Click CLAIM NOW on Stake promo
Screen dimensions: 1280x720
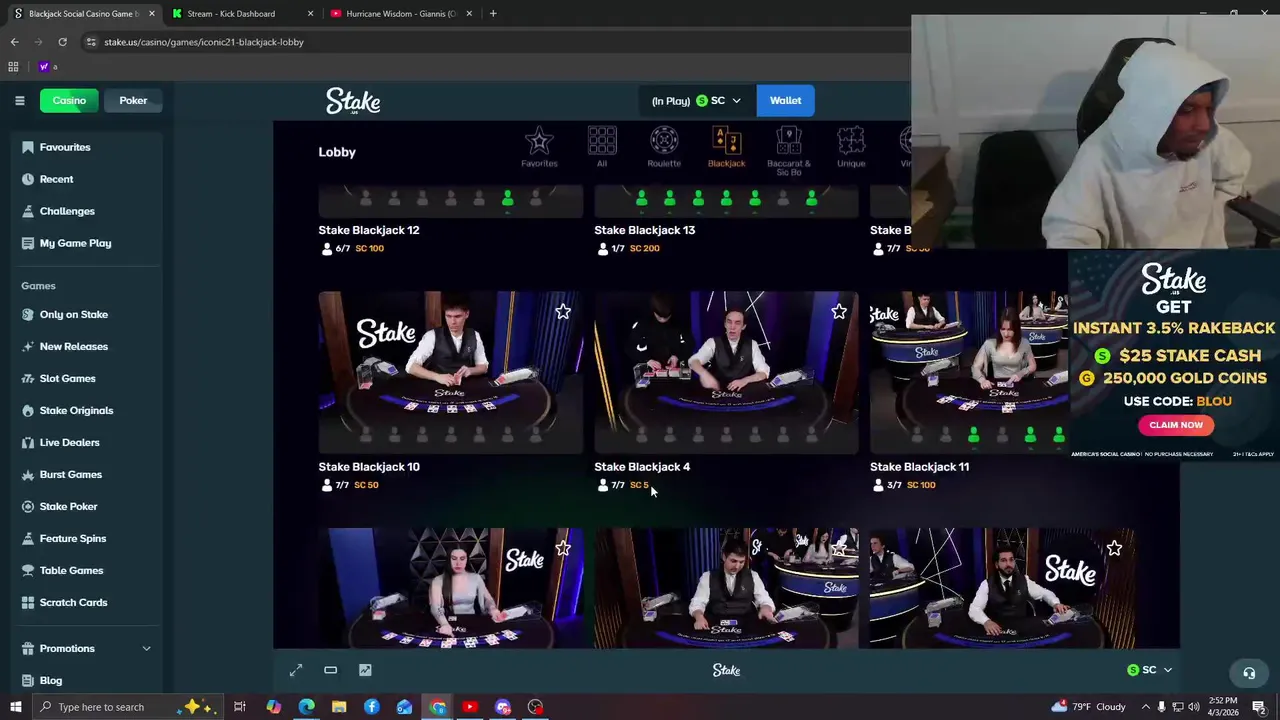pos(1176,425)
